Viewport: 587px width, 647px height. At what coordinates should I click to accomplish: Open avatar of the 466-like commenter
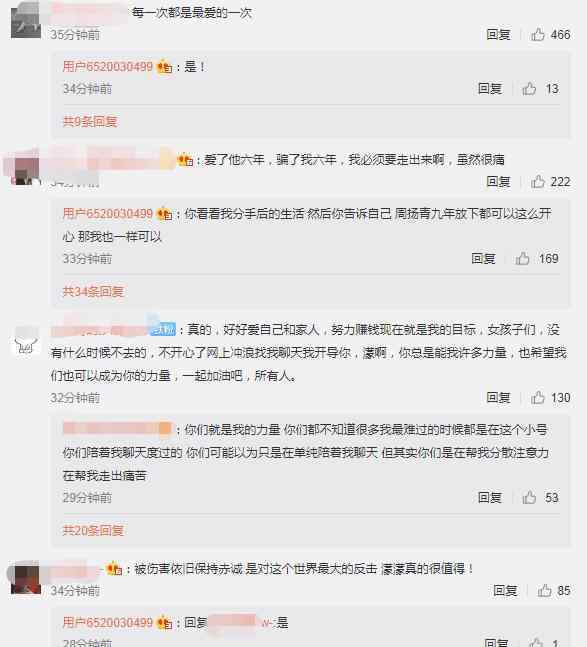tap(26, 23)
